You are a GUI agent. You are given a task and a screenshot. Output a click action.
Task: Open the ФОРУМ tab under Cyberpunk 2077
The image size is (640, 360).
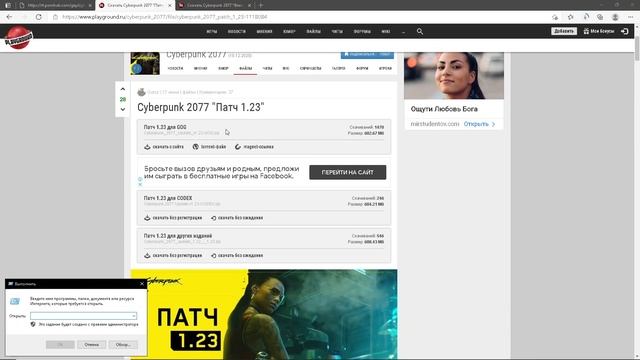coord(362,68)
